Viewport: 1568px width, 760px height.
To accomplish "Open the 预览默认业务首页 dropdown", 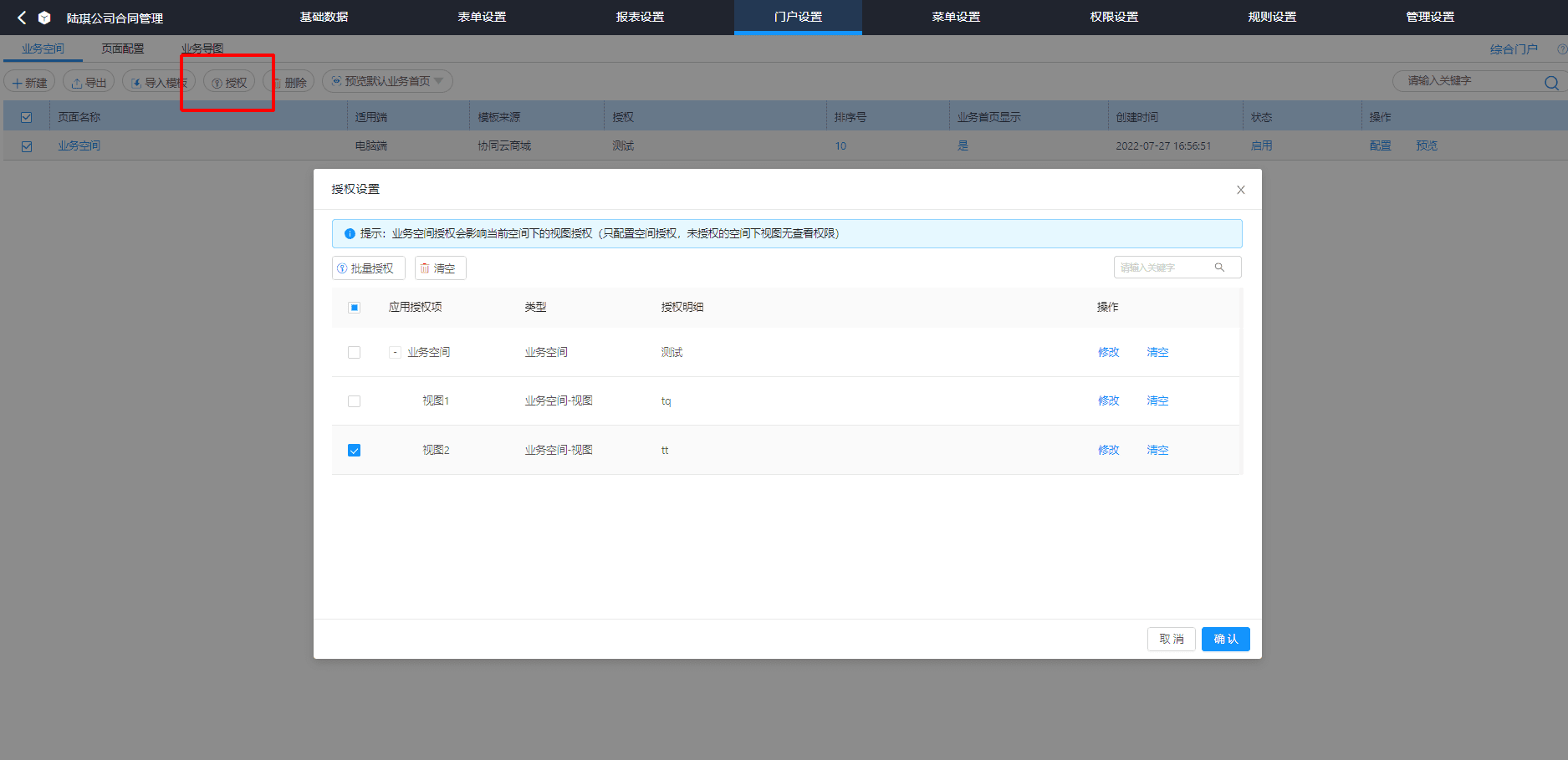I will (387, 81).
